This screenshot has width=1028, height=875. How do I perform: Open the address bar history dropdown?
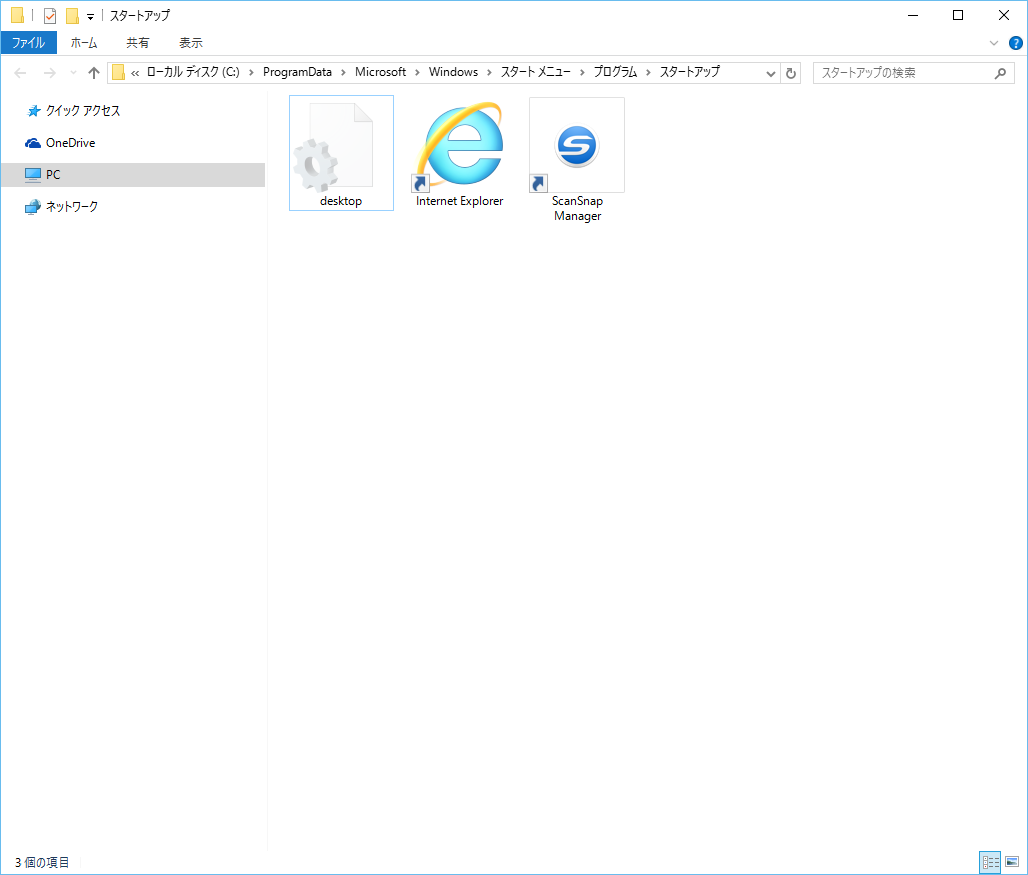[x=769, y=72]
